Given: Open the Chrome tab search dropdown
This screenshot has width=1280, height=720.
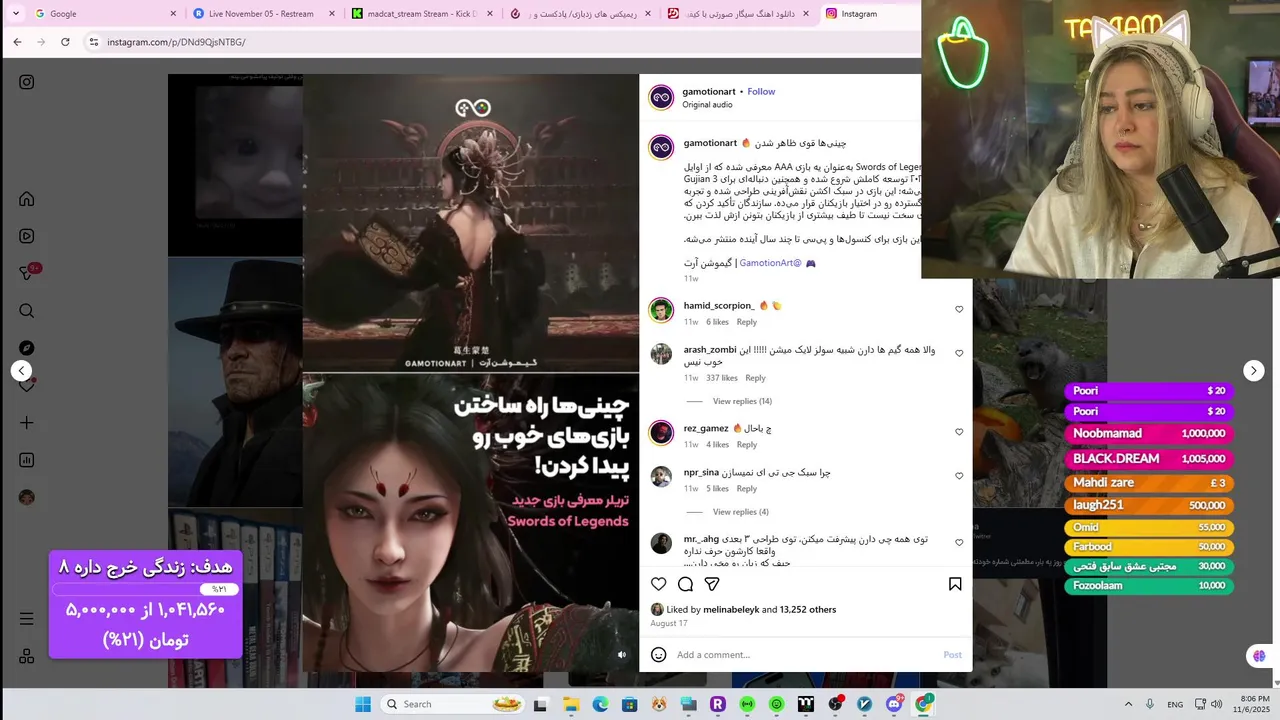Looking at the screenshot, I should click(x=15, y=14).
